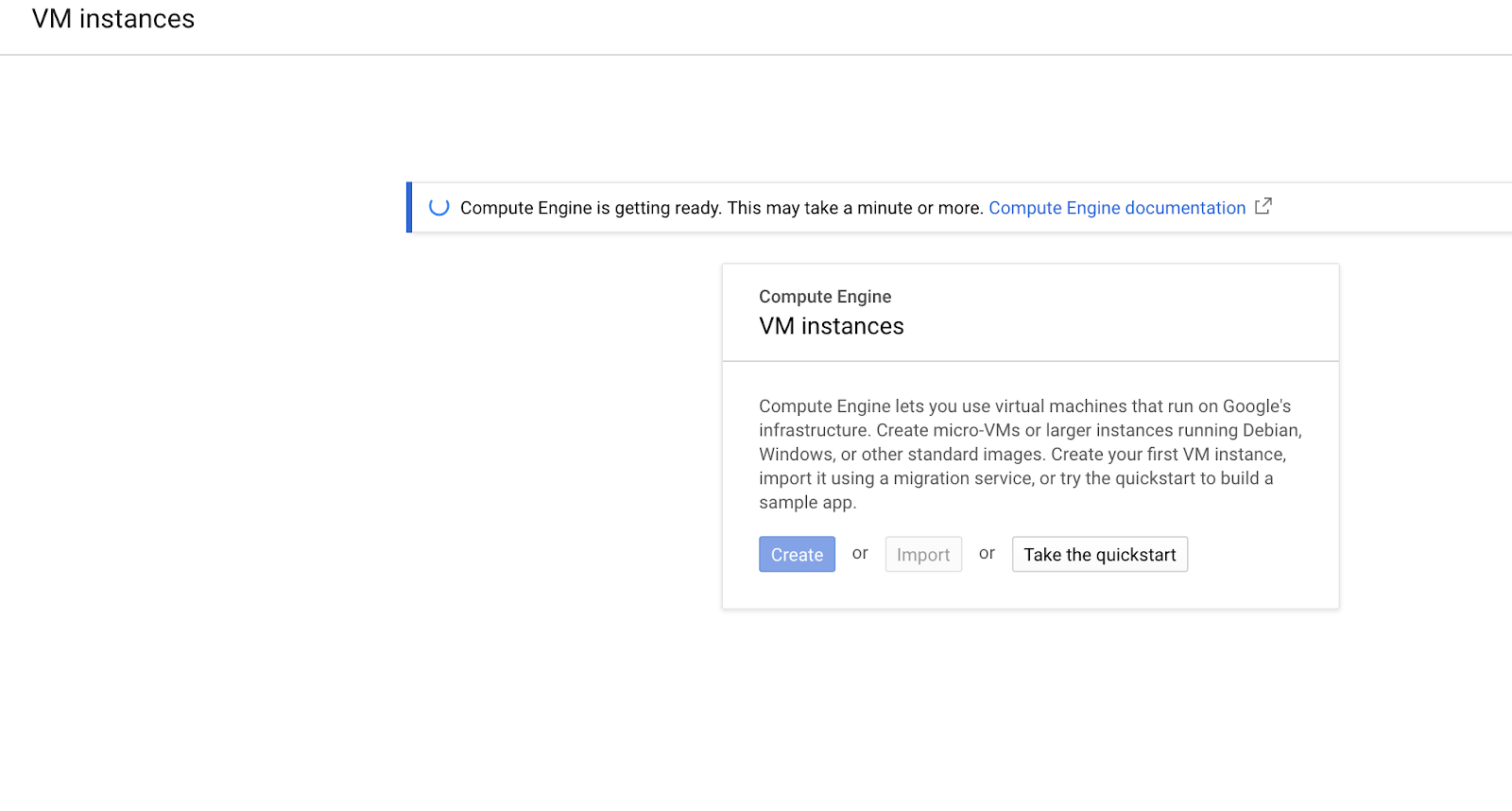Click the Import button
The image size is (1512, 811).
(x=923, y=555)
